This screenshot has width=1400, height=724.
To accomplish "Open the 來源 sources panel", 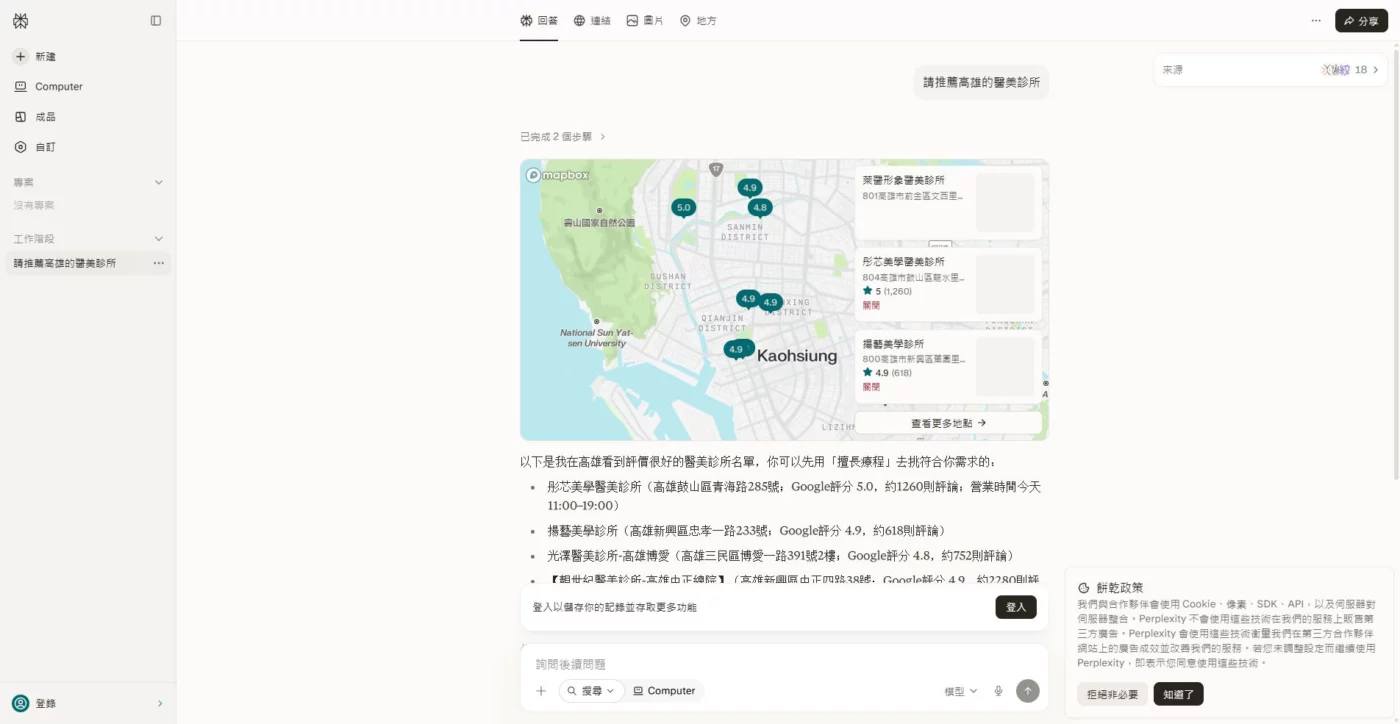I will [x=1270, y=70].
